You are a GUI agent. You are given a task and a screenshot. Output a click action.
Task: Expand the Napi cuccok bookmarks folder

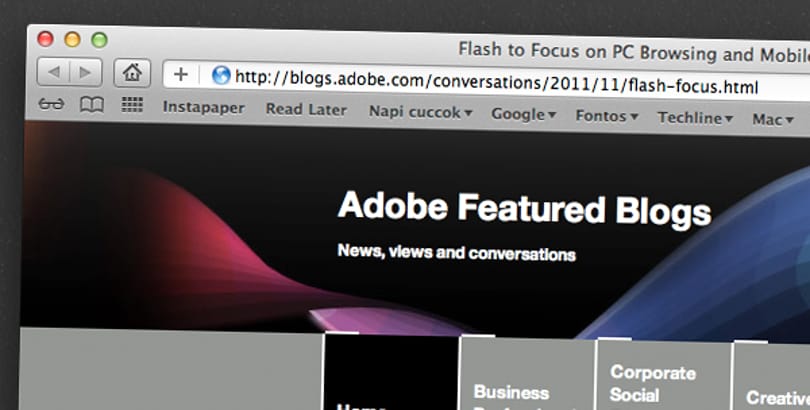pos(420,112)
